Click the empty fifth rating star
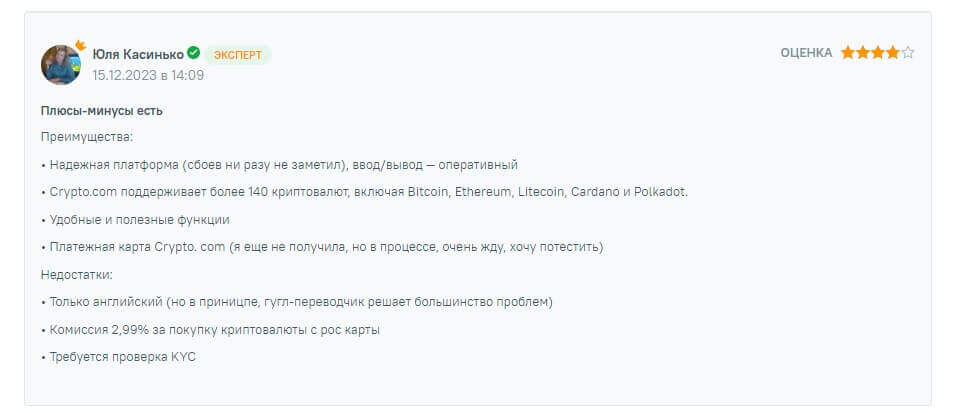Viewport: 954px width, 413px height. tap(907, 53)
